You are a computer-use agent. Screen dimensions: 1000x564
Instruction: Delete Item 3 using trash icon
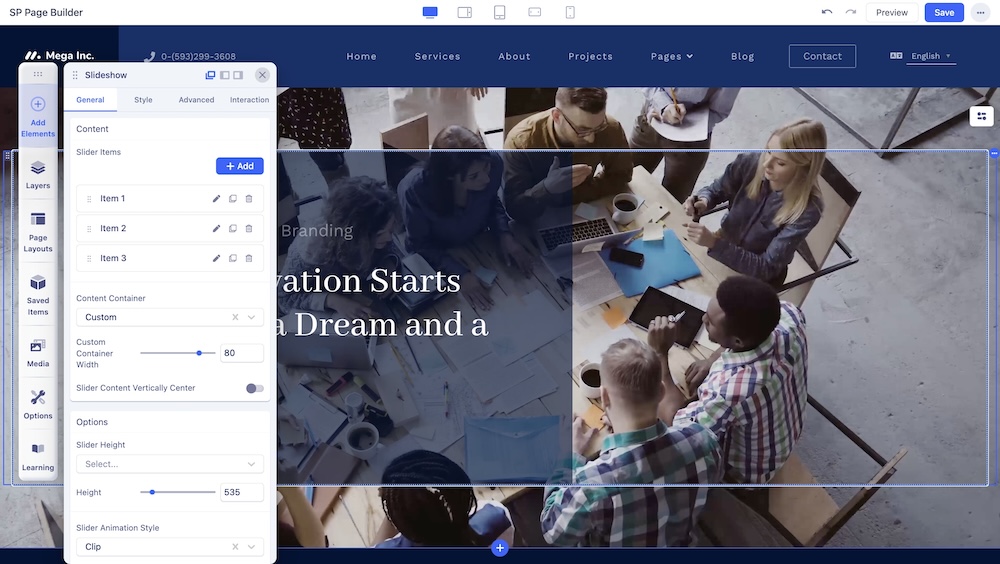(x=249, y=259)
